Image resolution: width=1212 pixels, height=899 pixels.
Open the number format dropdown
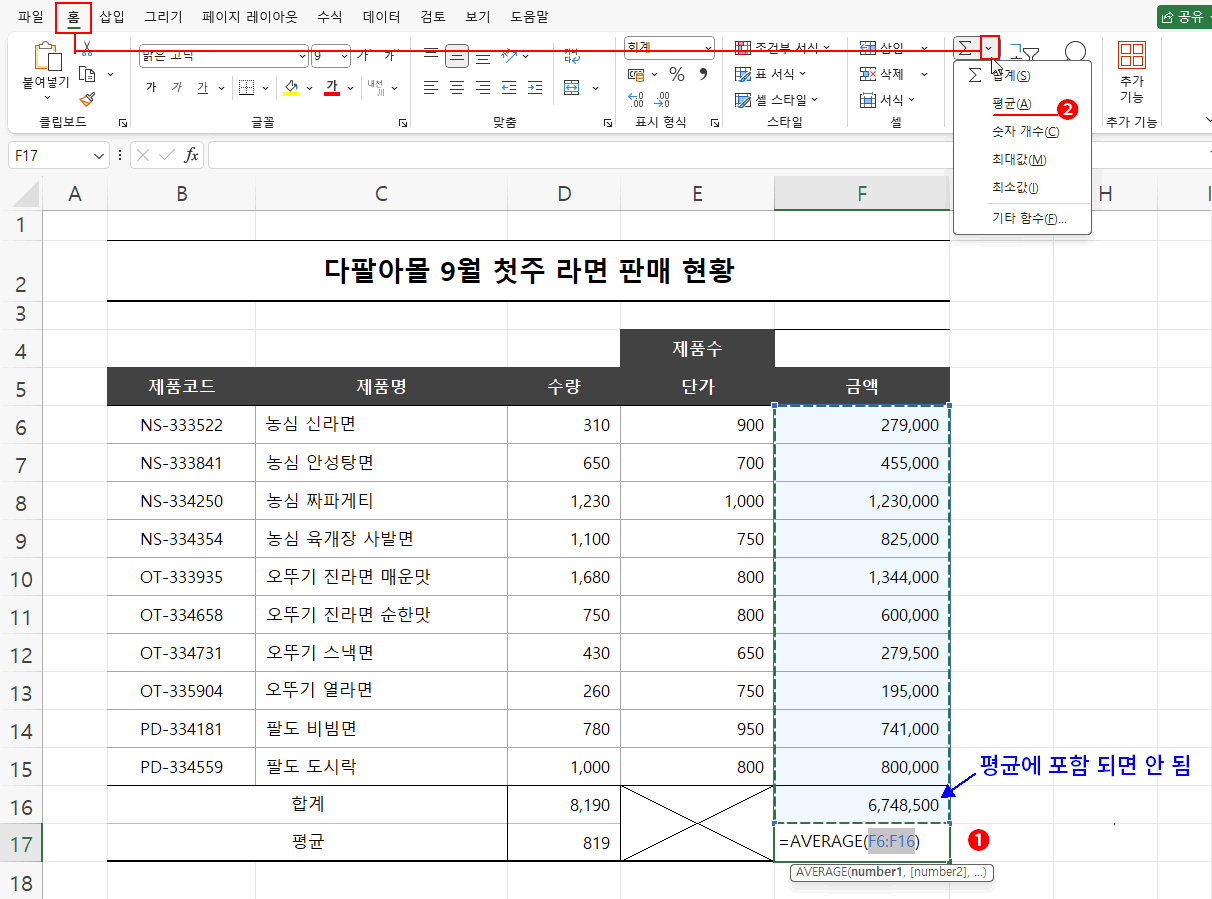click(x=708, y=47)
